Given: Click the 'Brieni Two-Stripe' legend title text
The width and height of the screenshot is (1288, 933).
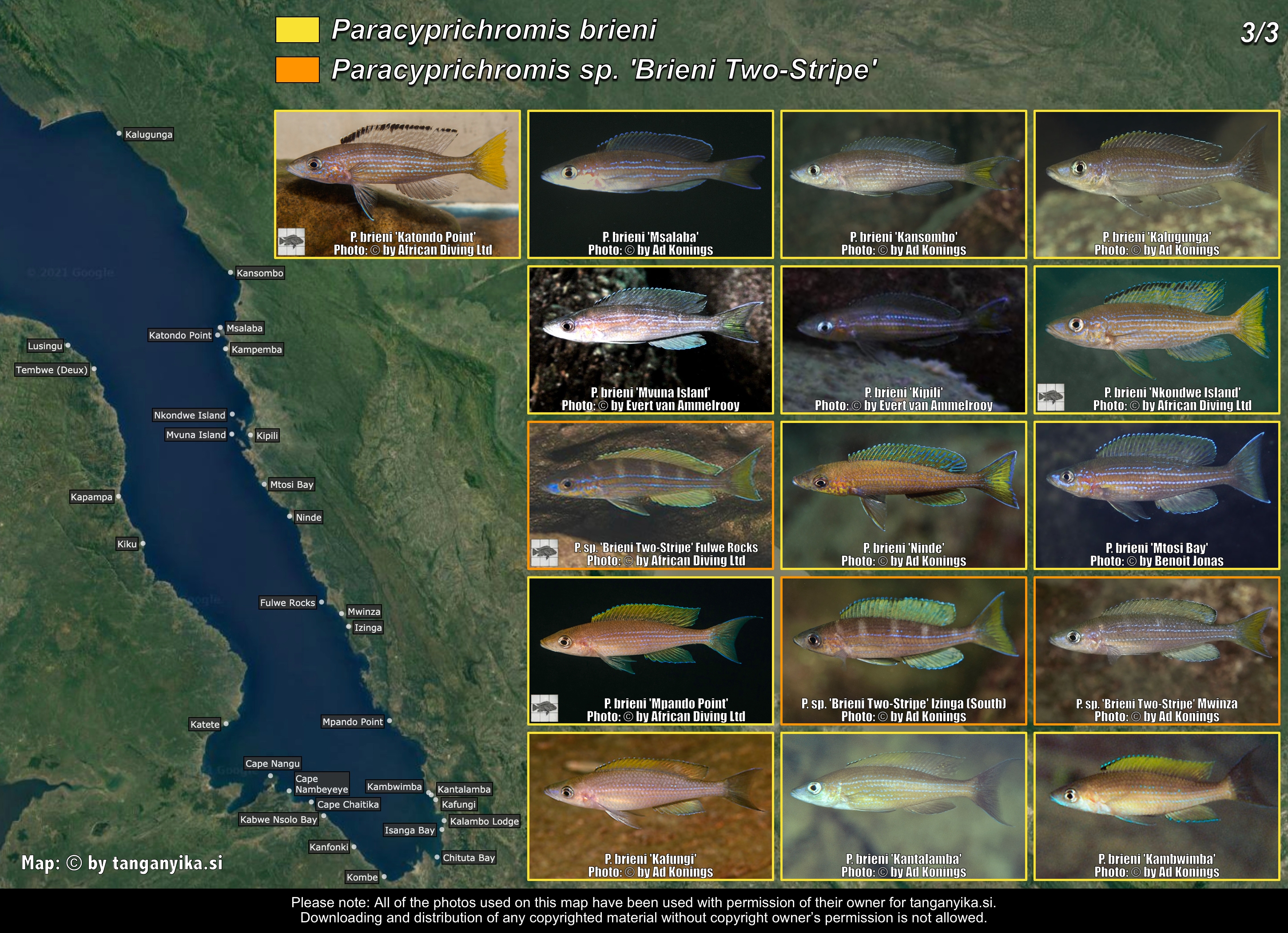Looking at the screenshot, I should click(x=604, y=70).
